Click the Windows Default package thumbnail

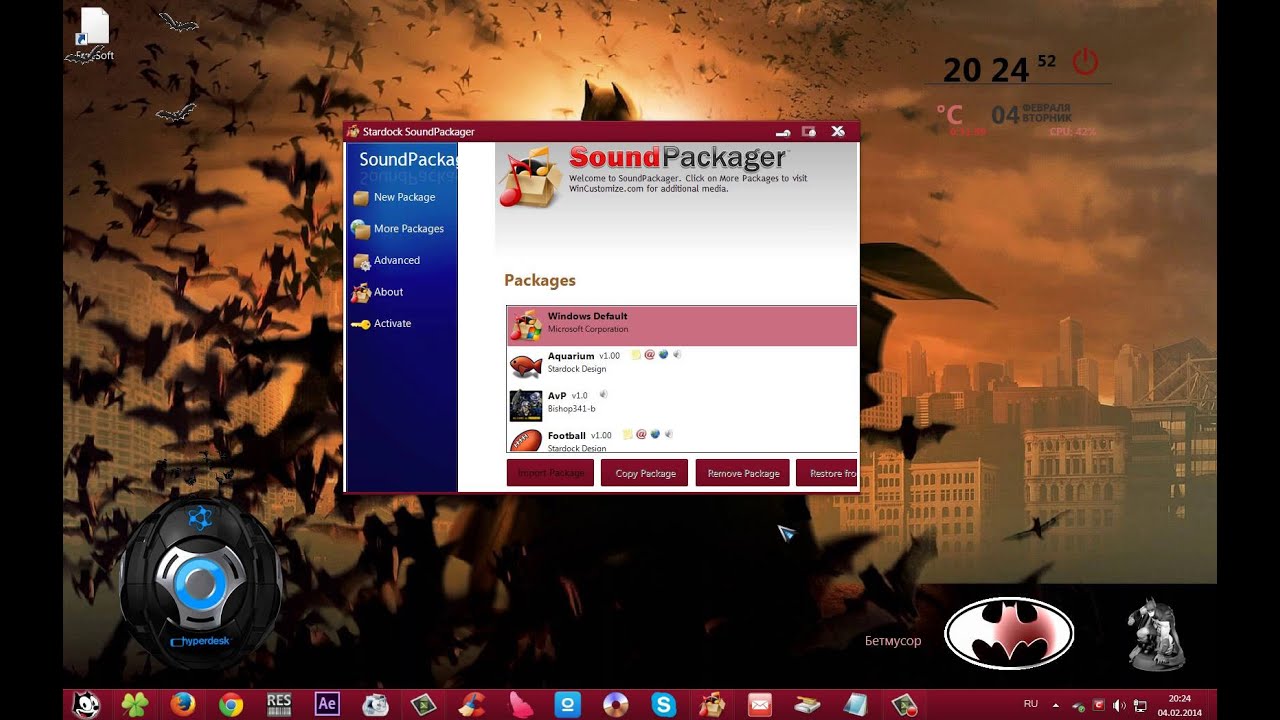click(526, 325)
